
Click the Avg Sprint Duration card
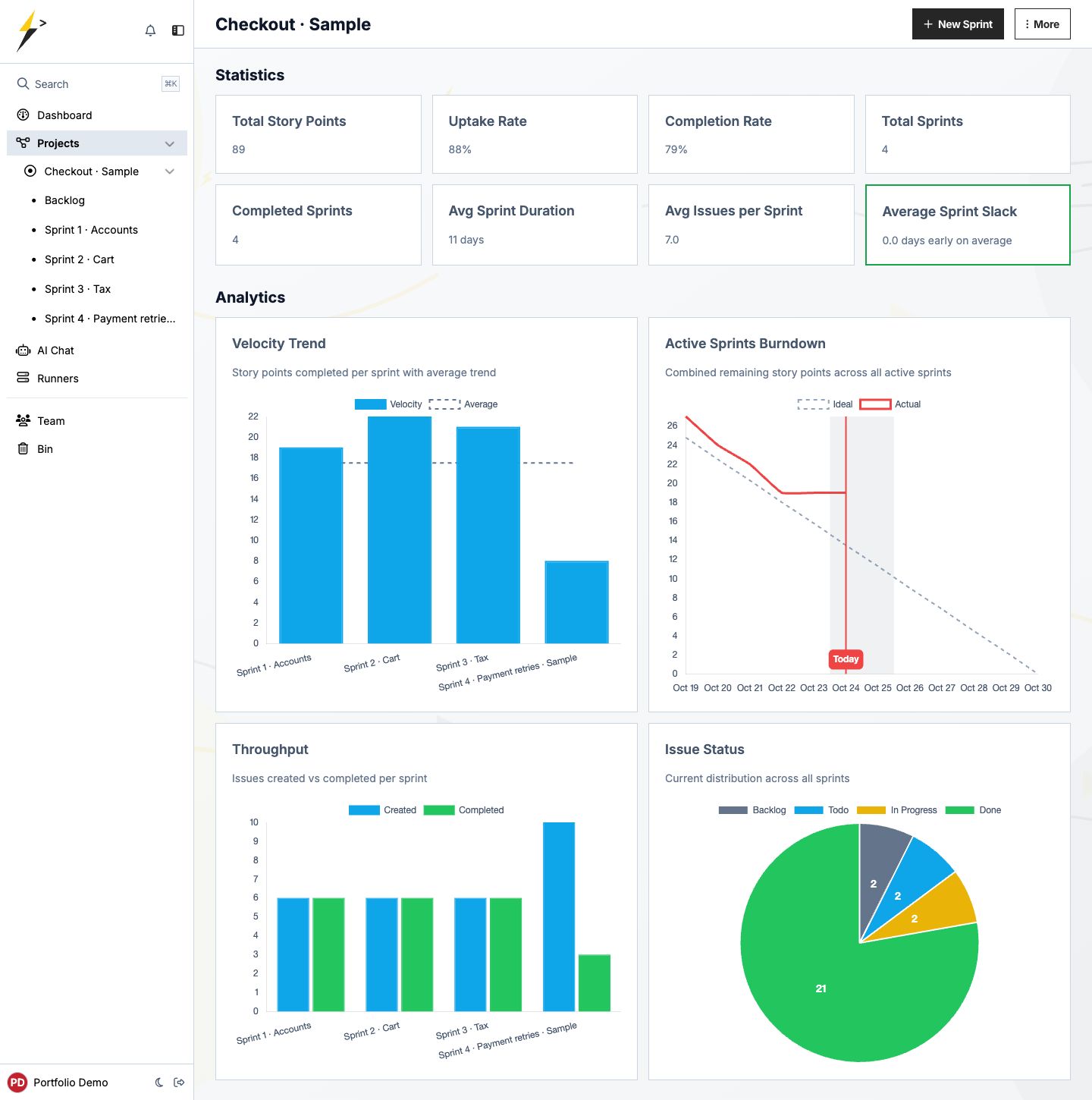[535, 225]
